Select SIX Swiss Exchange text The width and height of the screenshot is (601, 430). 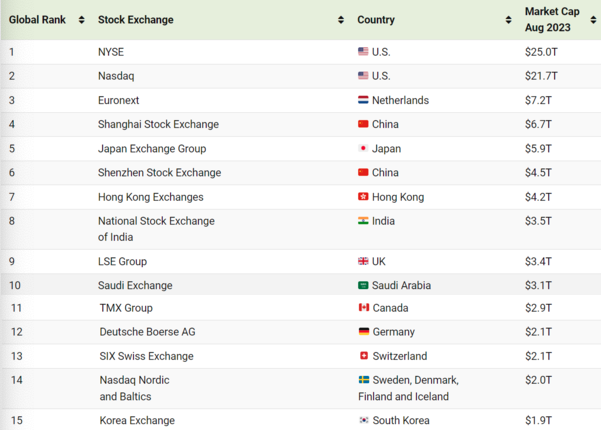coord(146,356)
